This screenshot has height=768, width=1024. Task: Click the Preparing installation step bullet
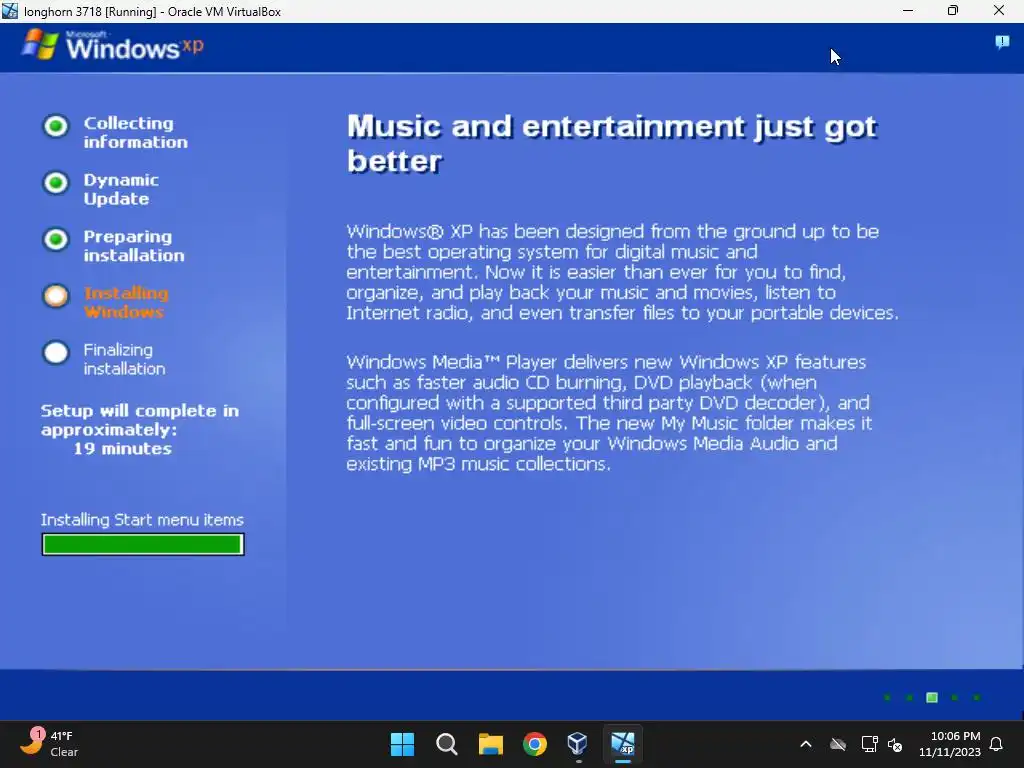[x=56, y=240]
